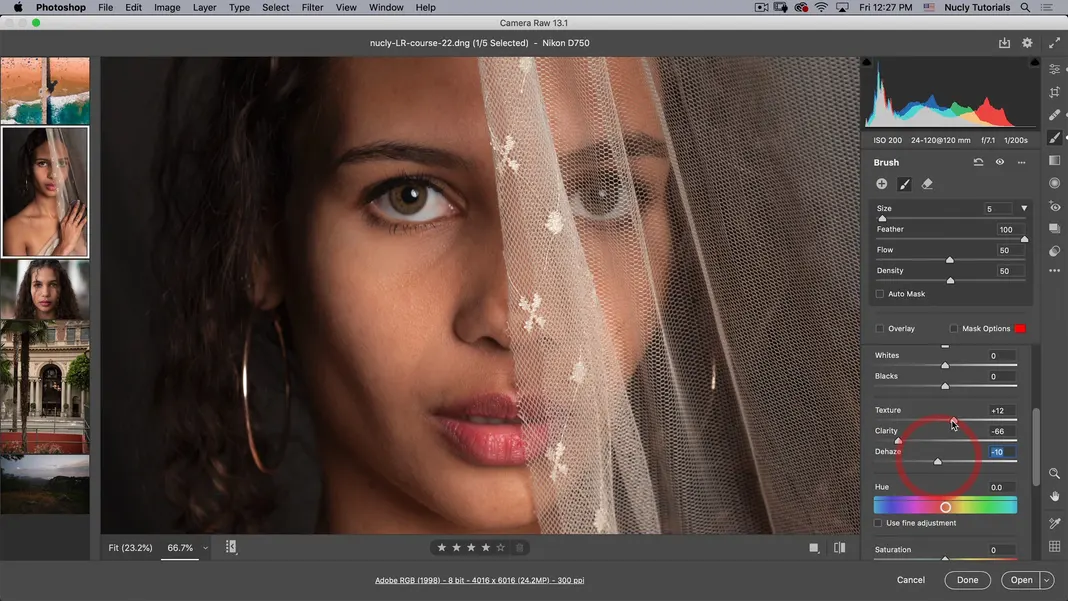Select the paint brush add mode
This screenshot has width=1068, height=601.
coord(904,184)
